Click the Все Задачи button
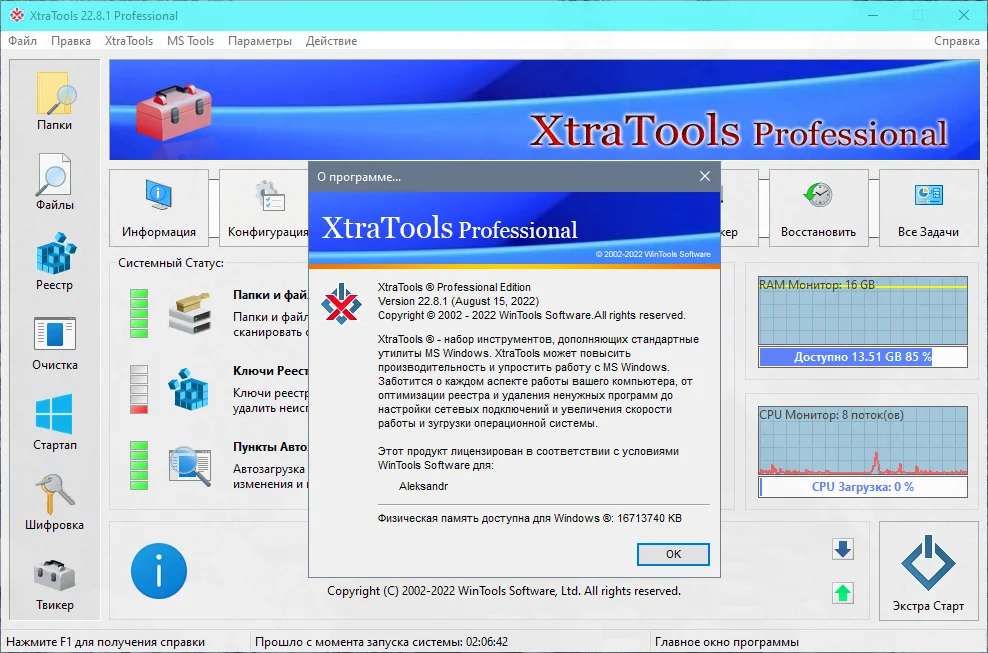The height and width of the screenshot is (653, 988). coord(928,207)
